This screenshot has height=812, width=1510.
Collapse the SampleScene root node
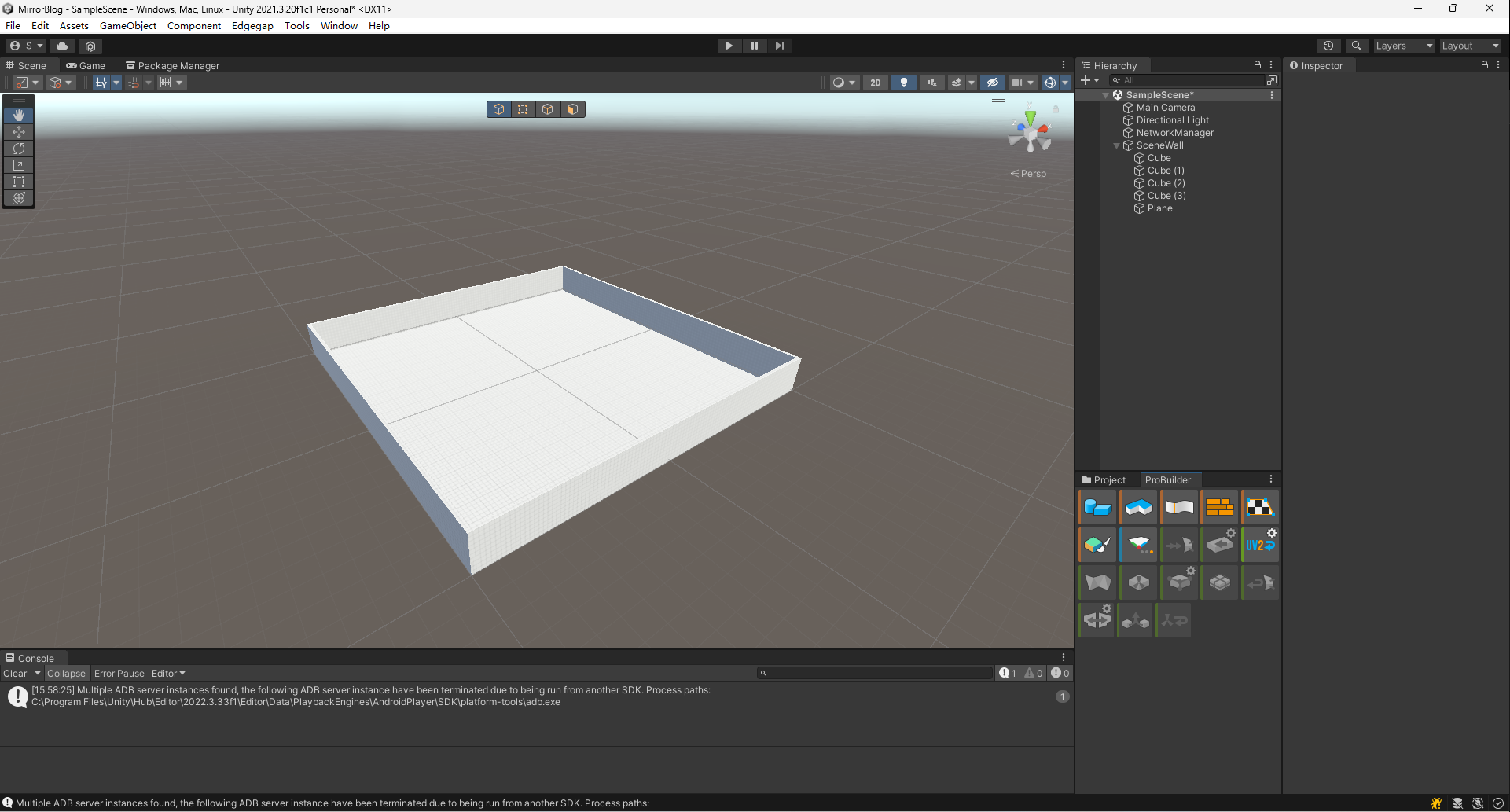pos(1105,95)
